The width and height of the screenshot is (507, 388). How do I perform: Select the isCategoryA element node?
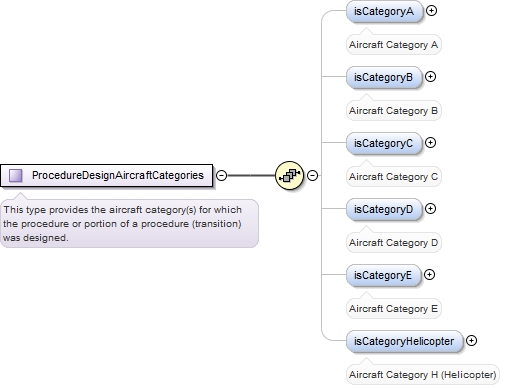[385, 11]
